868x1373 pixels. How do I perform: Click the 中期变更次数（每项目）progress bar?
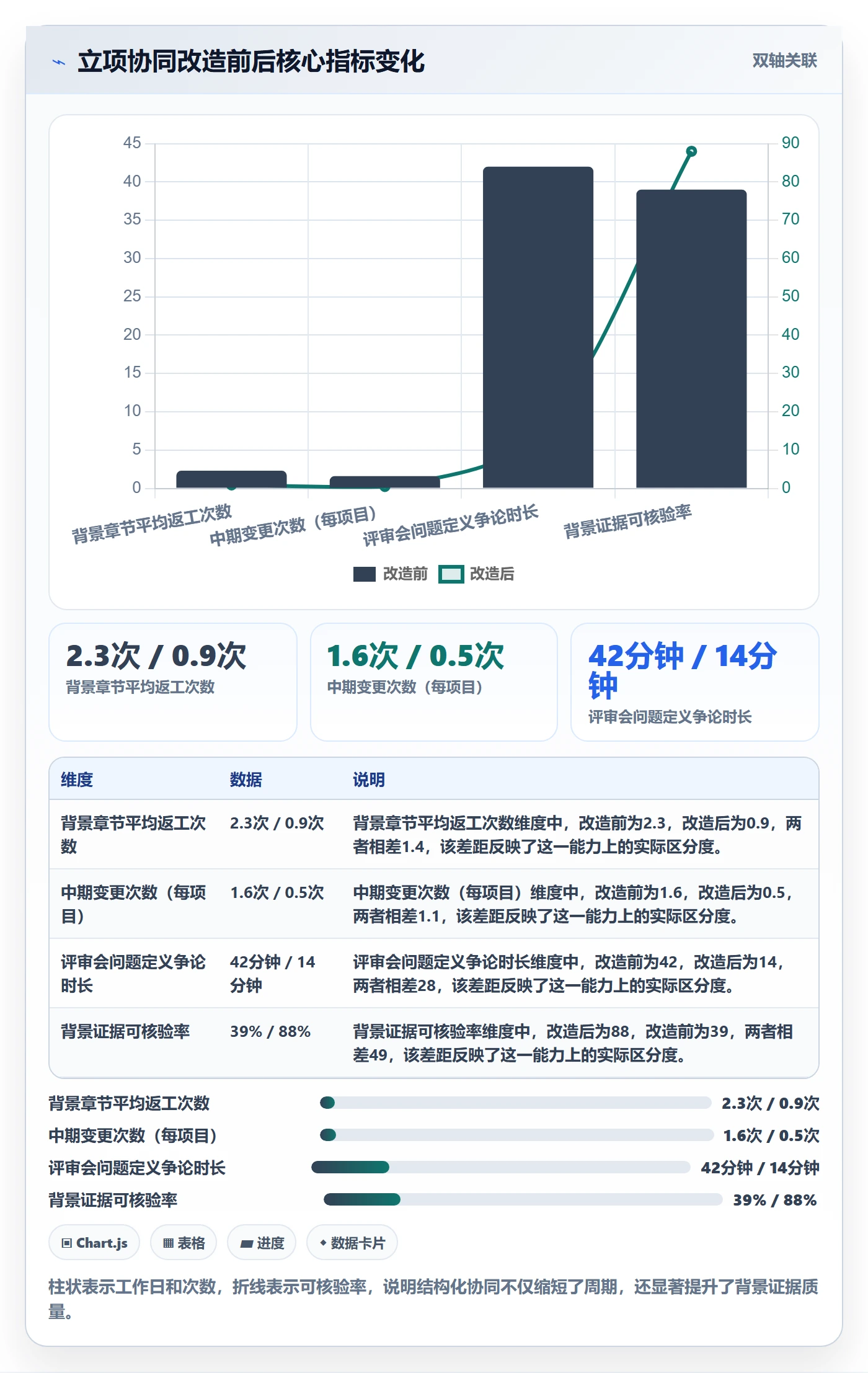coord(516,1135)
